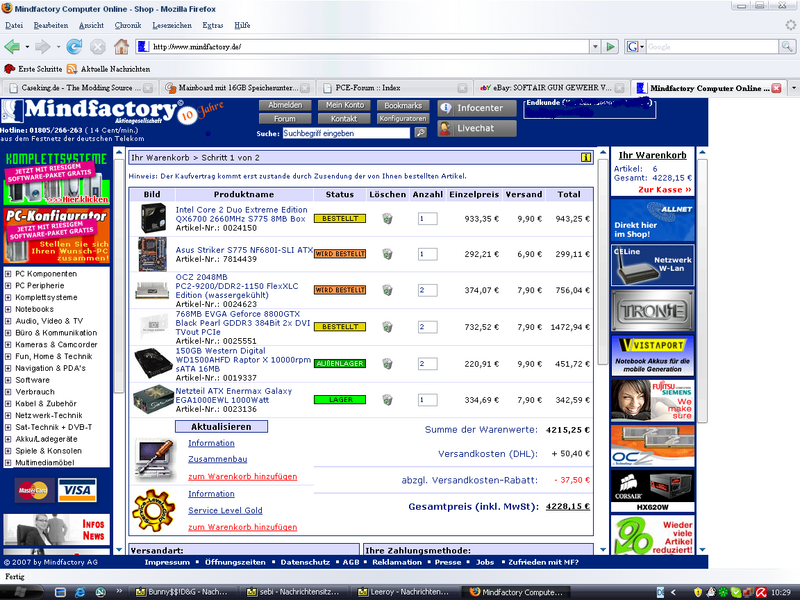Delete Enermax Galaxy power supply via trash icon

[387, 400]
